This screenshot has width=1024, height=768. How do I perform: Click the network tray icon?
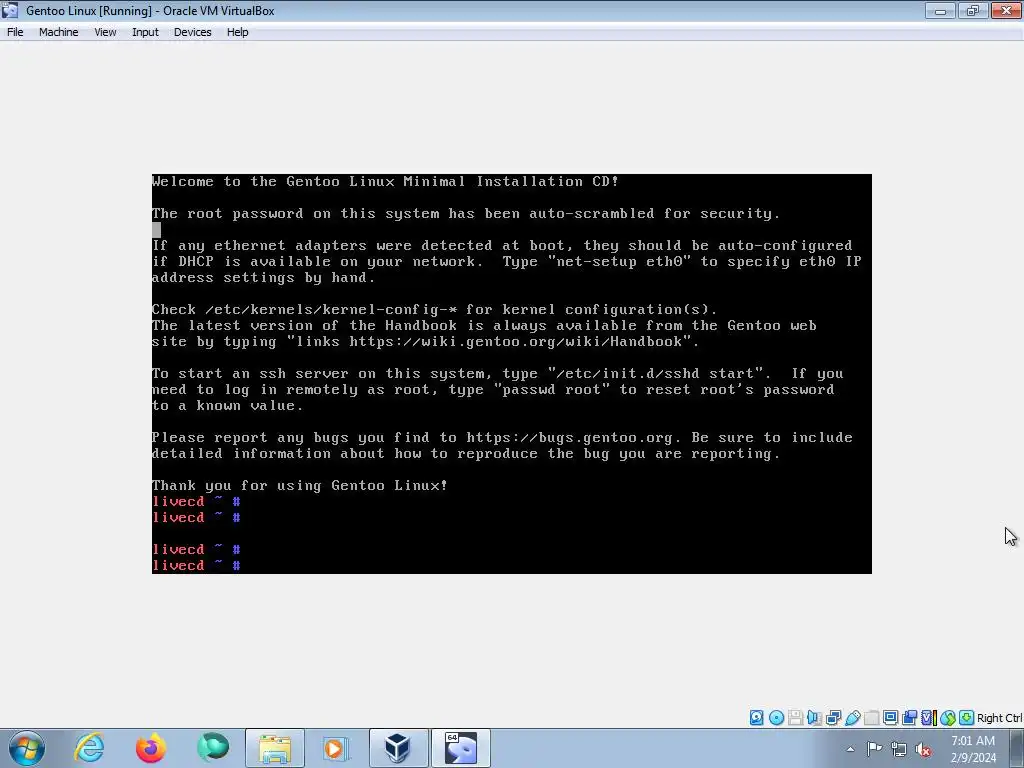[899, 749]
